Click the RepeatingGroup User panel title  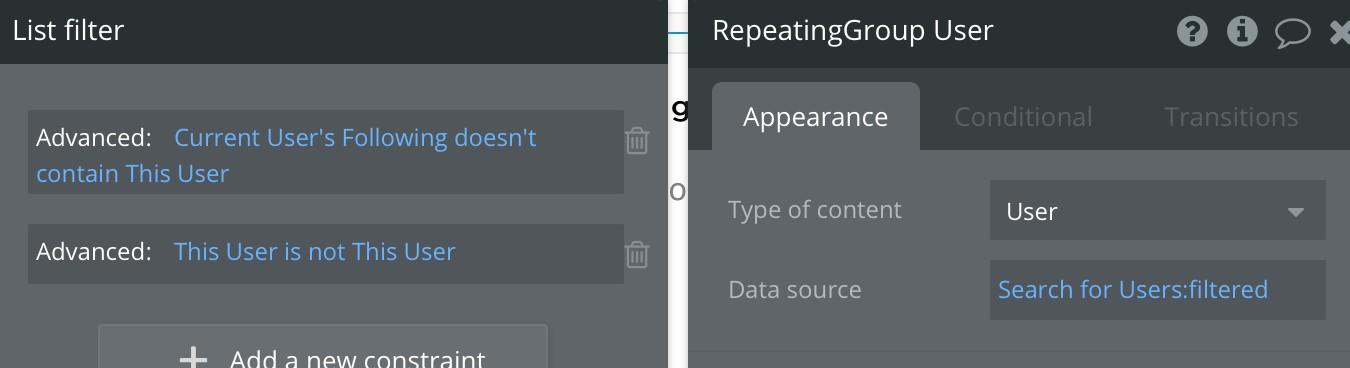[x=853, y=30]
